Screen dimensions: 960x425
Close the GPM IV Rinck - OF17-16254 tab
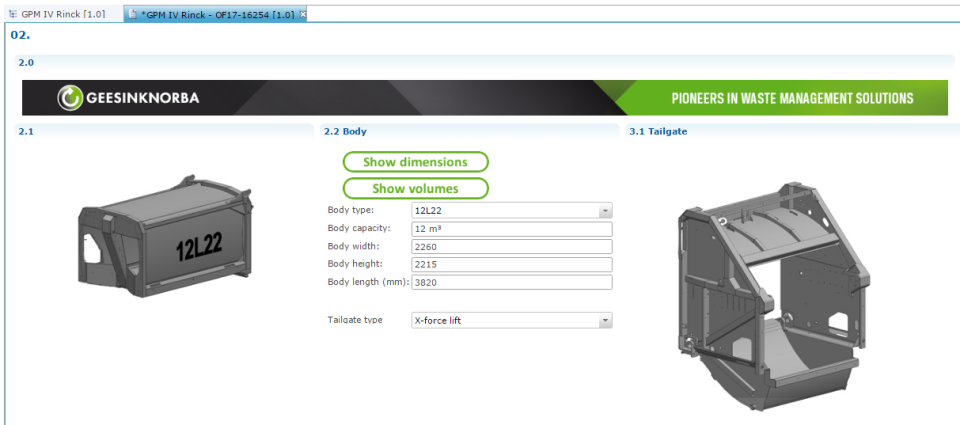tap(302, 13)
